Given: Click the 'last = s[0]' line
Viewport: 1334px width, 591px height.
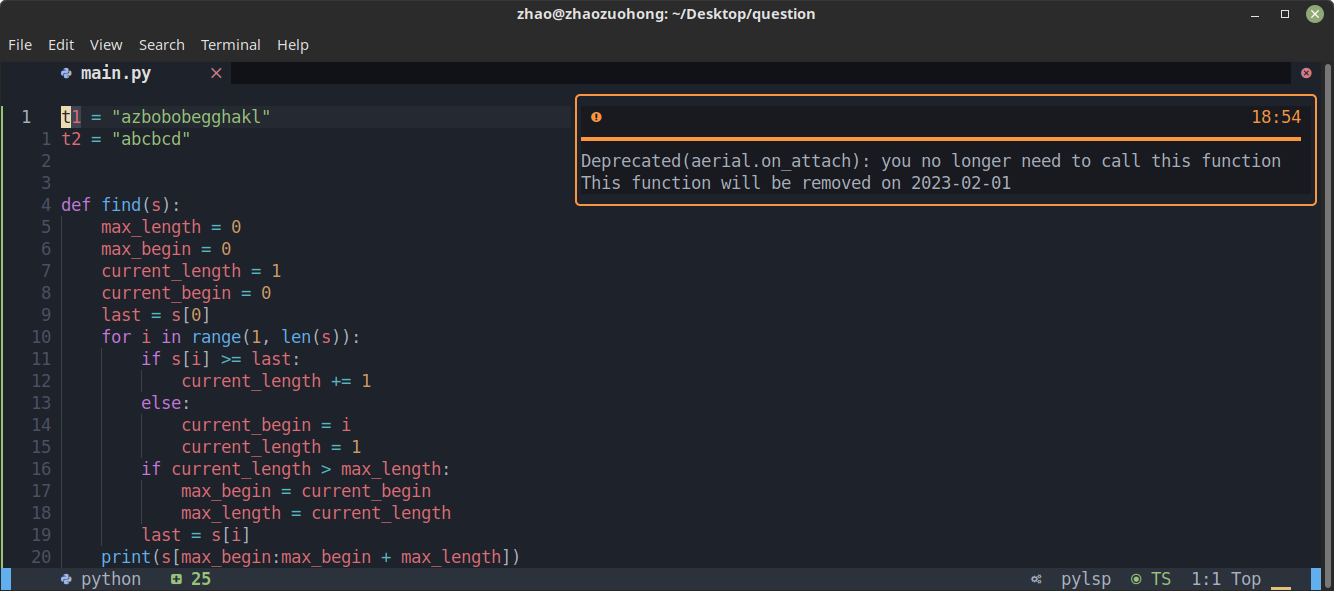Looking at the screenshot, I should click(x=156, y=315).
